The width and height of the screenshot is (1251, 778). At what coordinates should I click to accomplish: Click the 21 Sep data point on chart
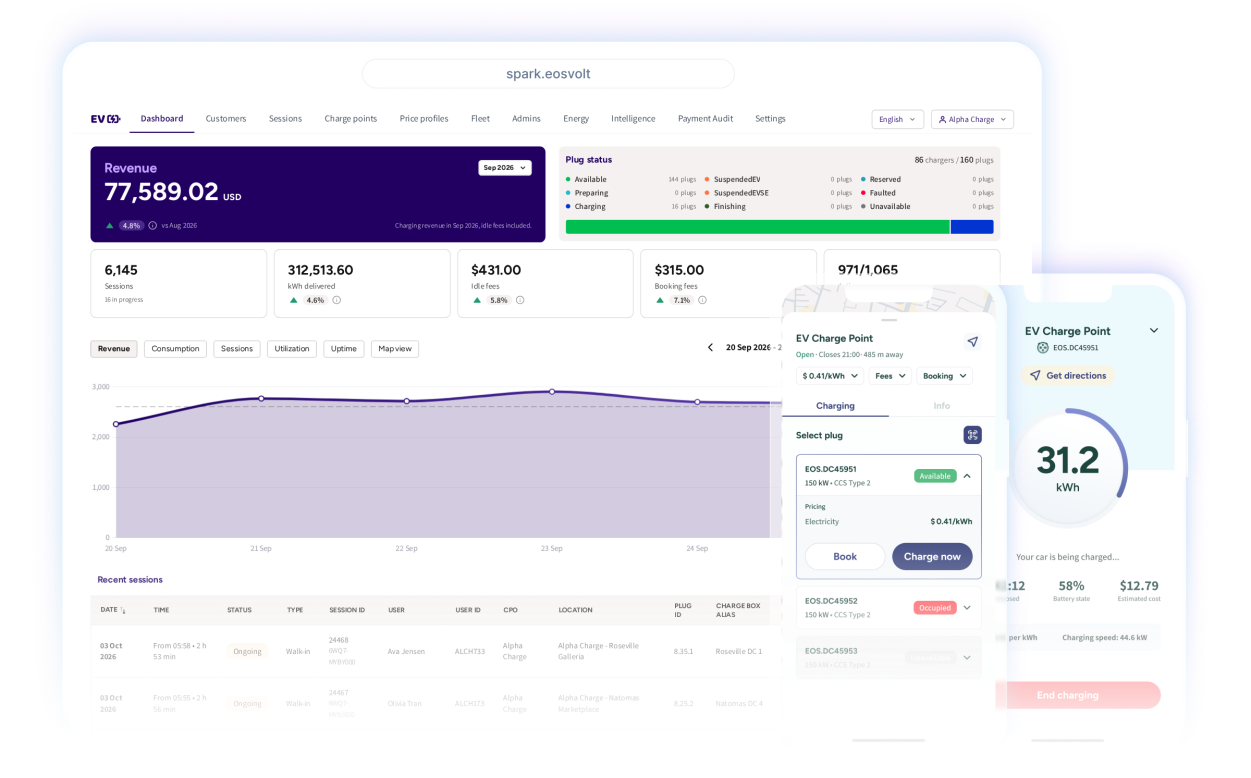click(261, 398)
